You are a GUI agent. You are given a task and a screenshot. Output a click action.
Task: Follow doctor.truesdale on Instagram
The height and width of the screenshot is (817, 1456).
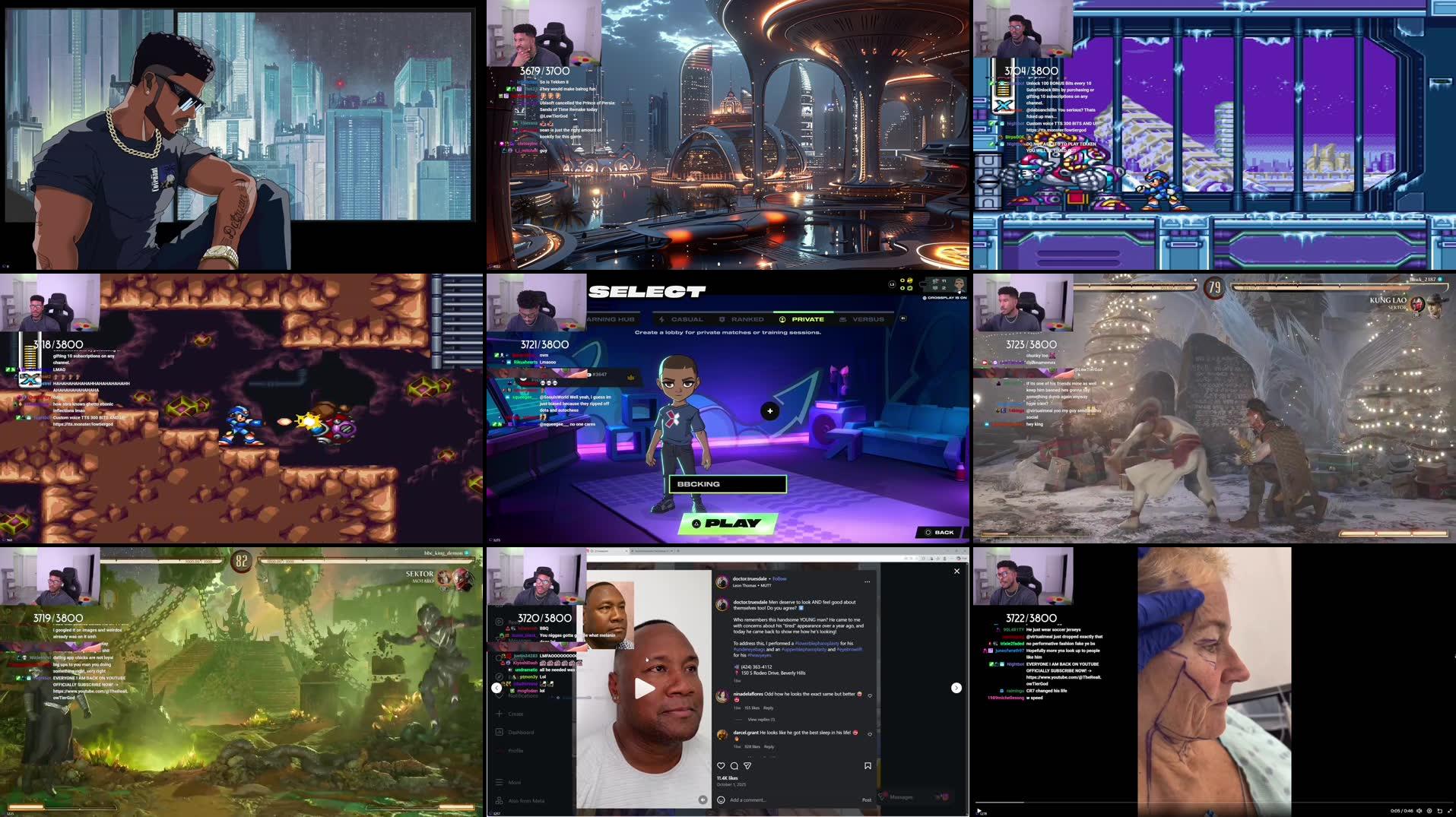tap(779, 579)
